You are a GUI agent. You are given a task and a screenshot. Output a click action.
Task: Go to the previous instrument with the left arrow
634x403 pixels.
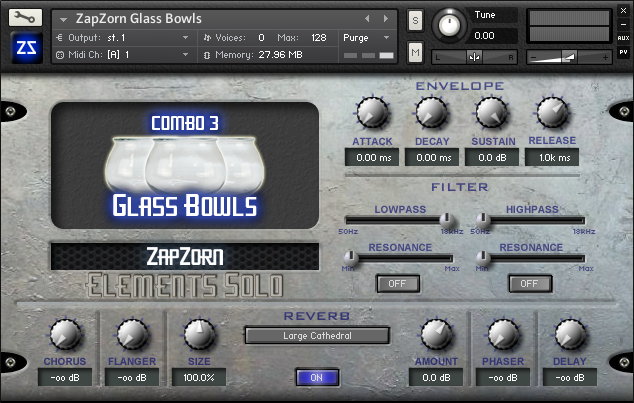click(367, 18)
